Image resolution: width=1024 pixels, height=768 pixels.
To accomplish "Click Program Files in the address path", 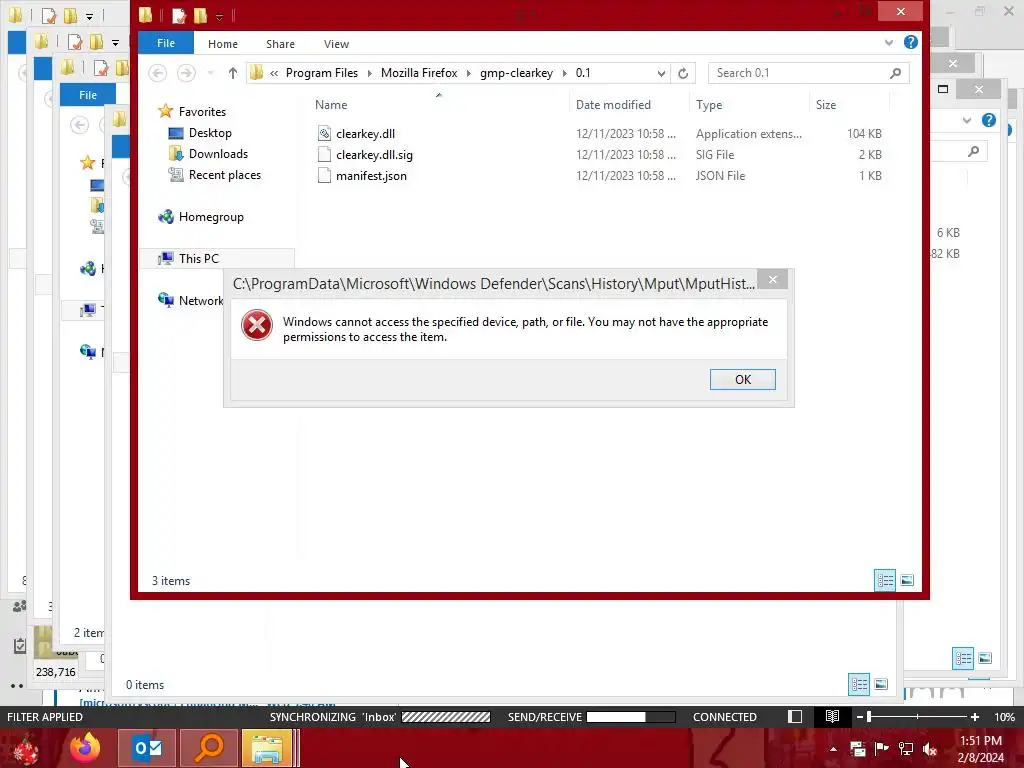I will click(x=322, y=73).
